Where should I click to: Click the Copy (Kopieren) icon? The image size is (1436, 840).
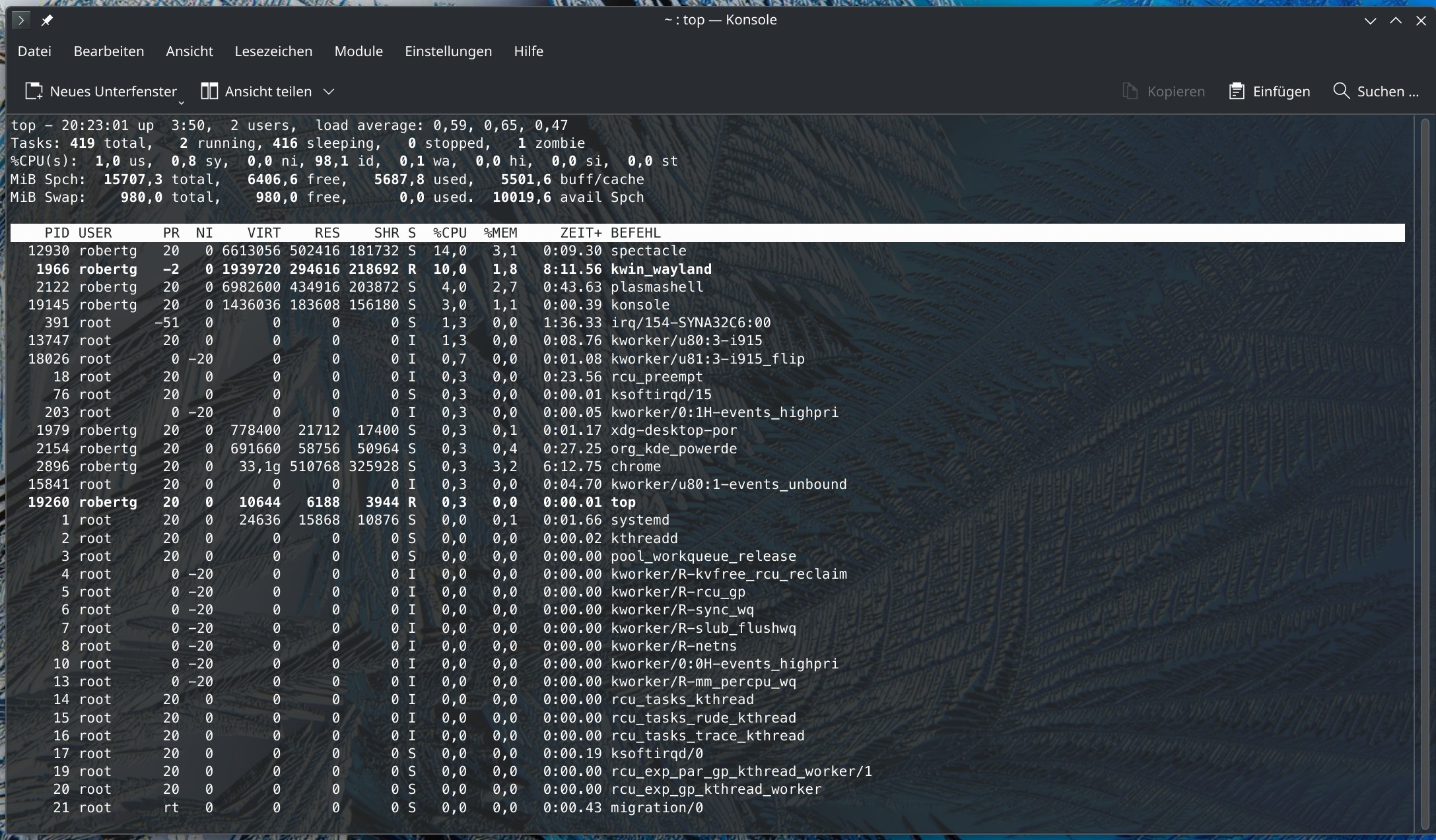click(x=1130, y=91)
